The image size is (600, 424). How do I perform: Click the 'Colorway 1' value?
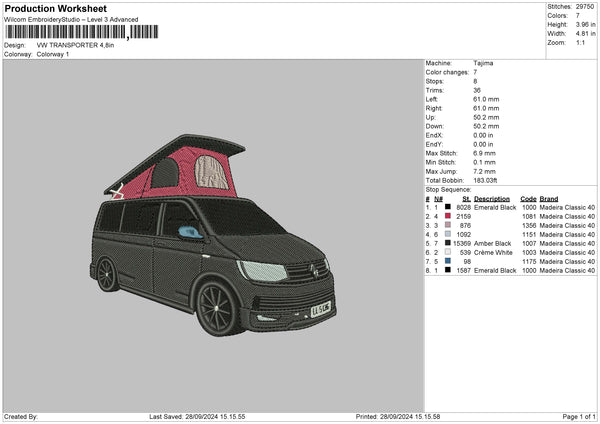[x=53, y=54]
